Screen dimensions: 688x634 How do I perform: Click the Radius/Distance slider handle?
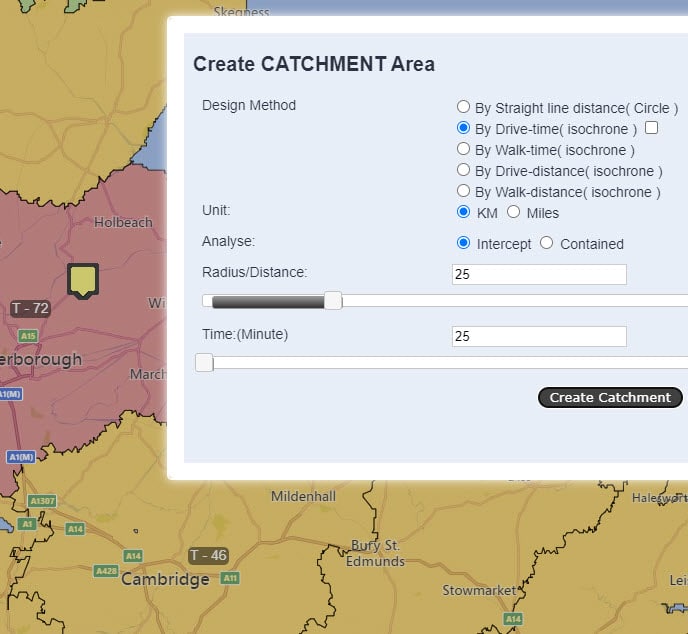click(333, 301)
